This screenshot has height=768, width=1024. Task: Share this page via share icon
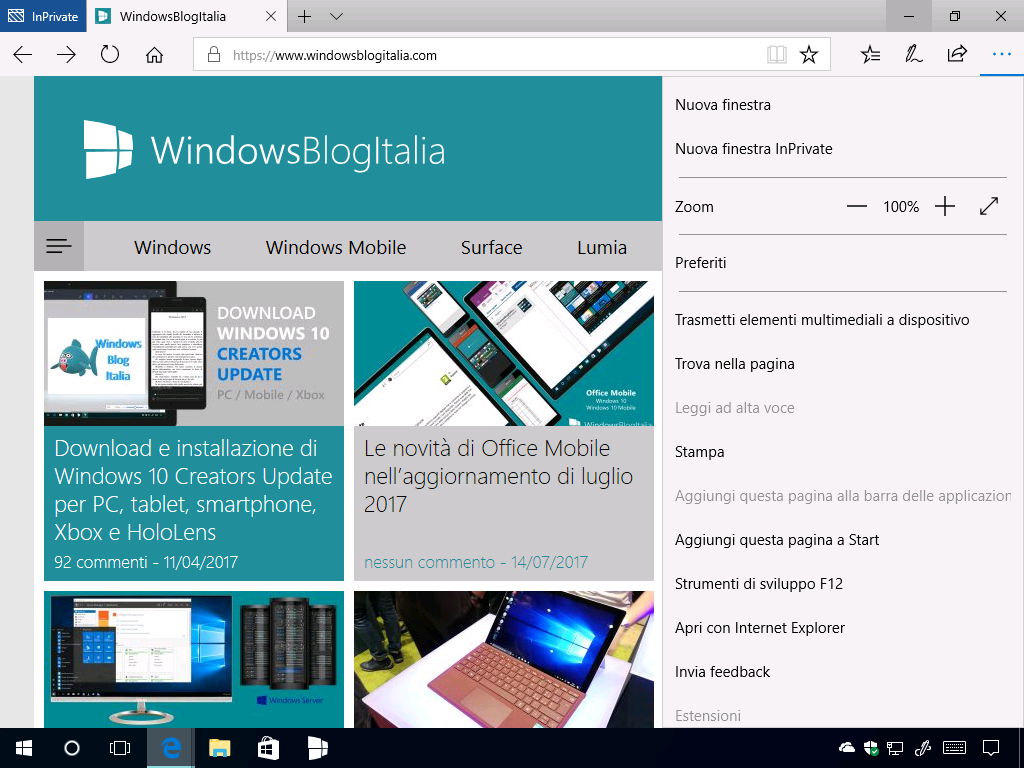(x=957, y=54)
